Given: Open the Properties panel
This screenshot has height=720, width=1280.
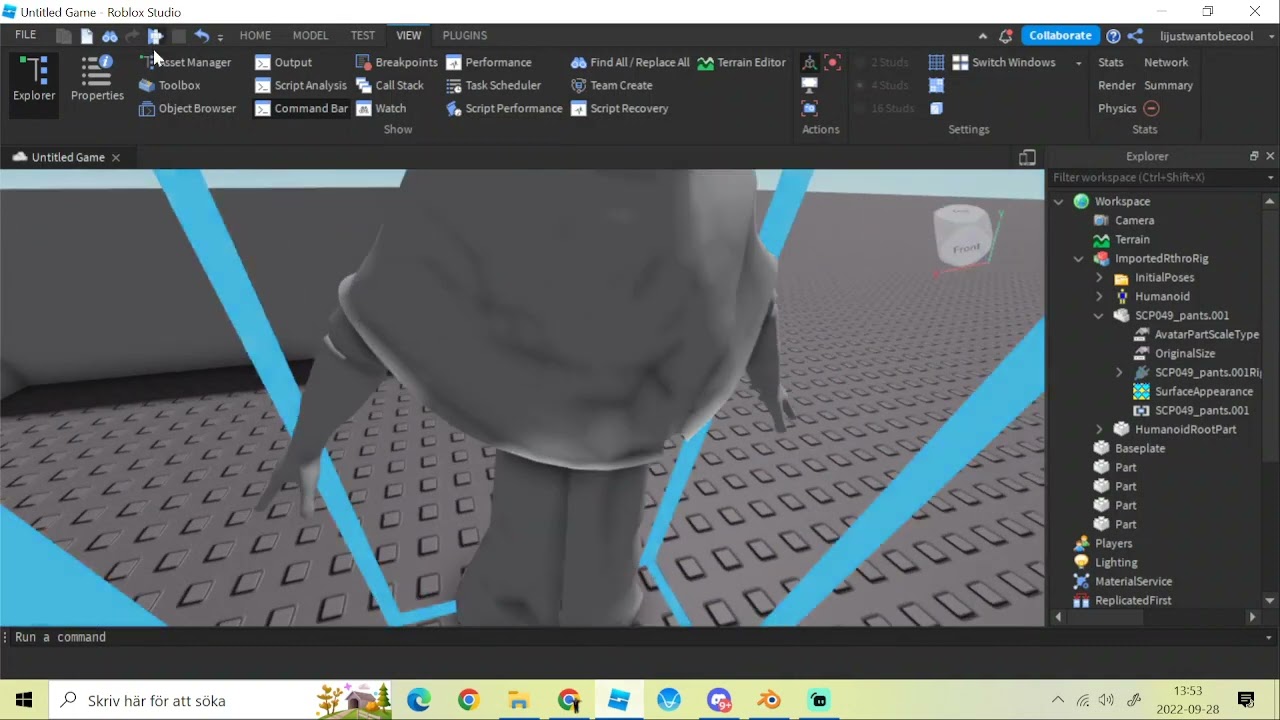Looking at the screenshot, I should coord(97,80).
